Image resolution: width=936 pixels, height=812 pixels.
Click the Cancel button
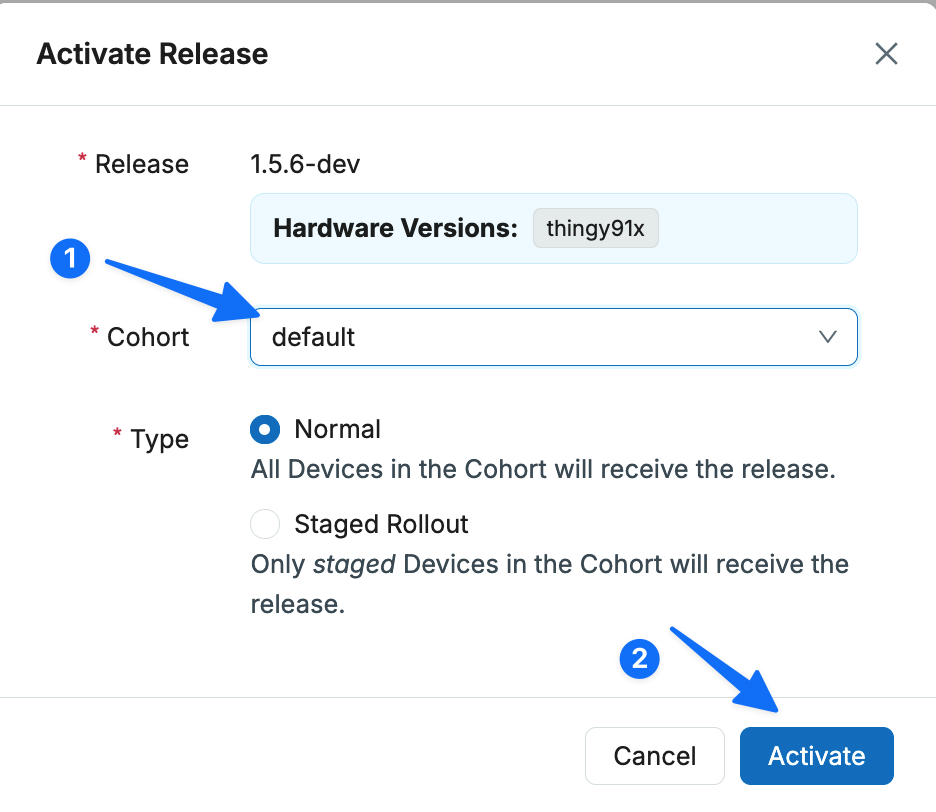tap(655, 756)
